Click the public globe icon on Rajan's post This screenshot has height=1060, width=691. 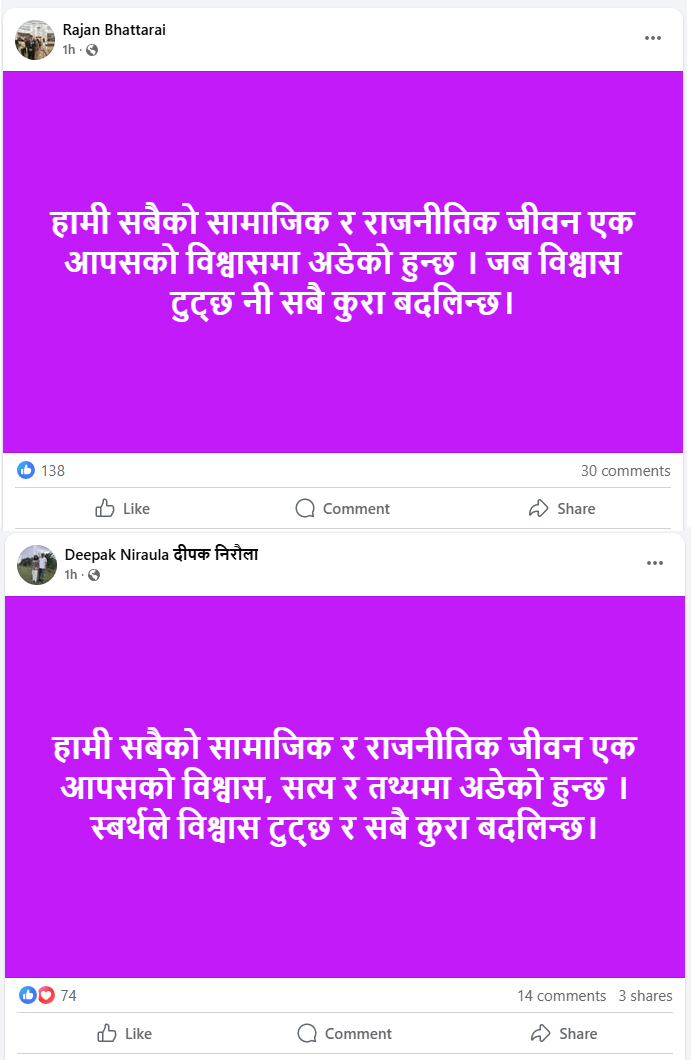tap(92, 50)
